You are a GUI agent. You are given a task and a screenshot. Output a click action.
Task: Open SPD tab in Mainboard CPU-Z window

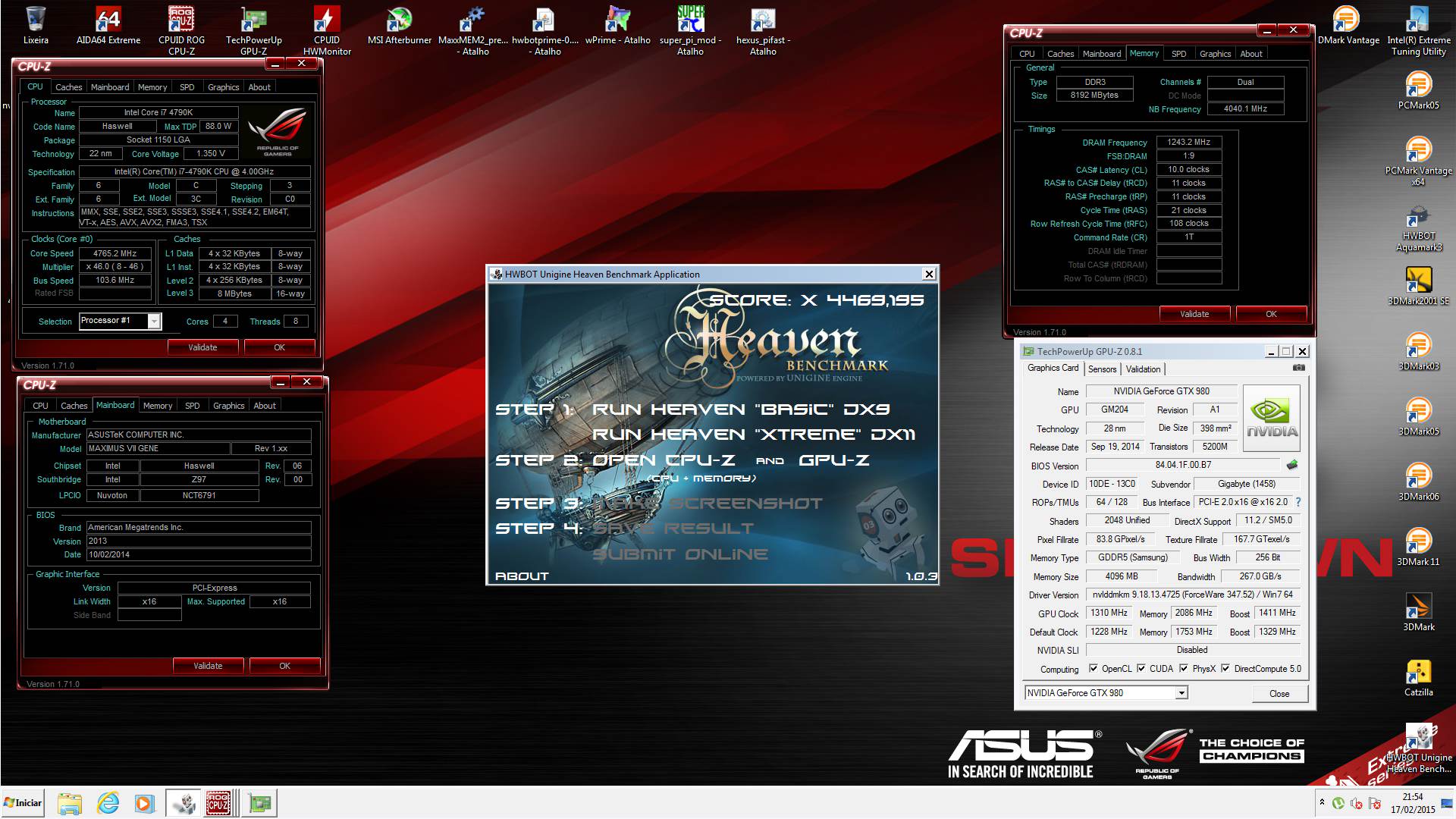(x=193, y=406)
